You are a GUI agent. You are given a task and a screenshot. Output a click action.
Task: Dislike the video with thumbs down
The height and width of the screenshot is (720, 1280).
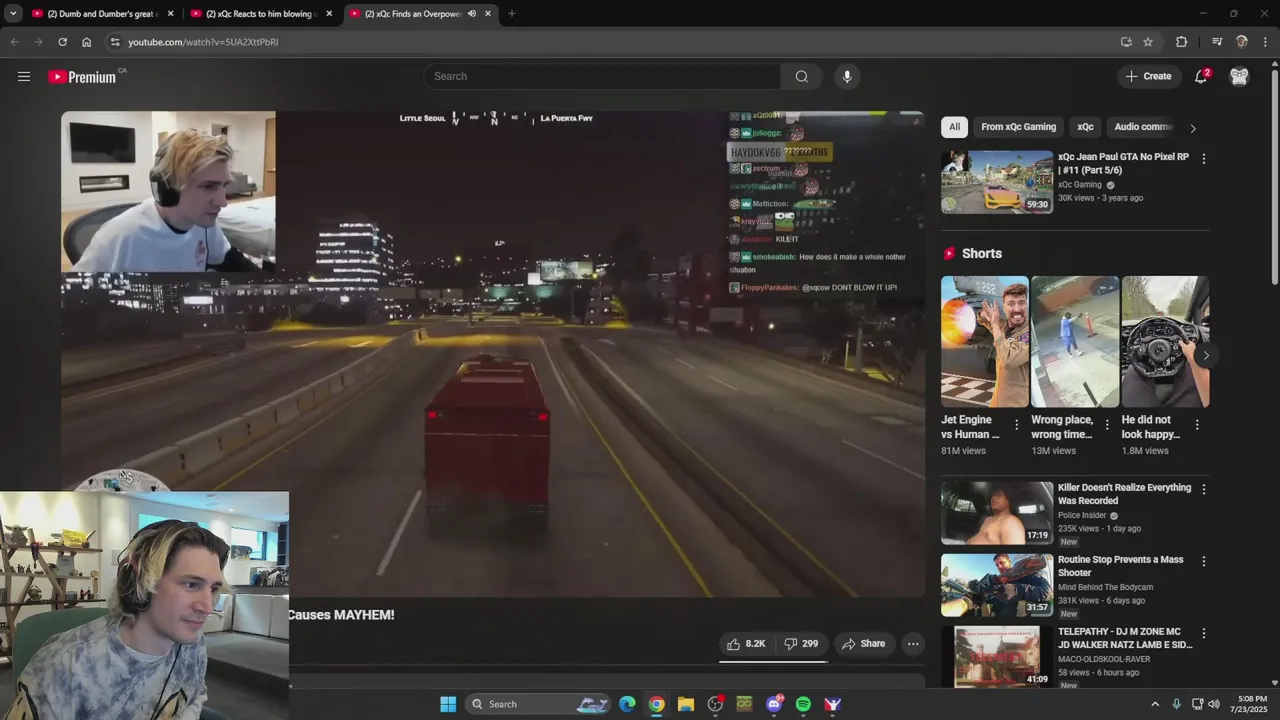click(x=801, y=644)
